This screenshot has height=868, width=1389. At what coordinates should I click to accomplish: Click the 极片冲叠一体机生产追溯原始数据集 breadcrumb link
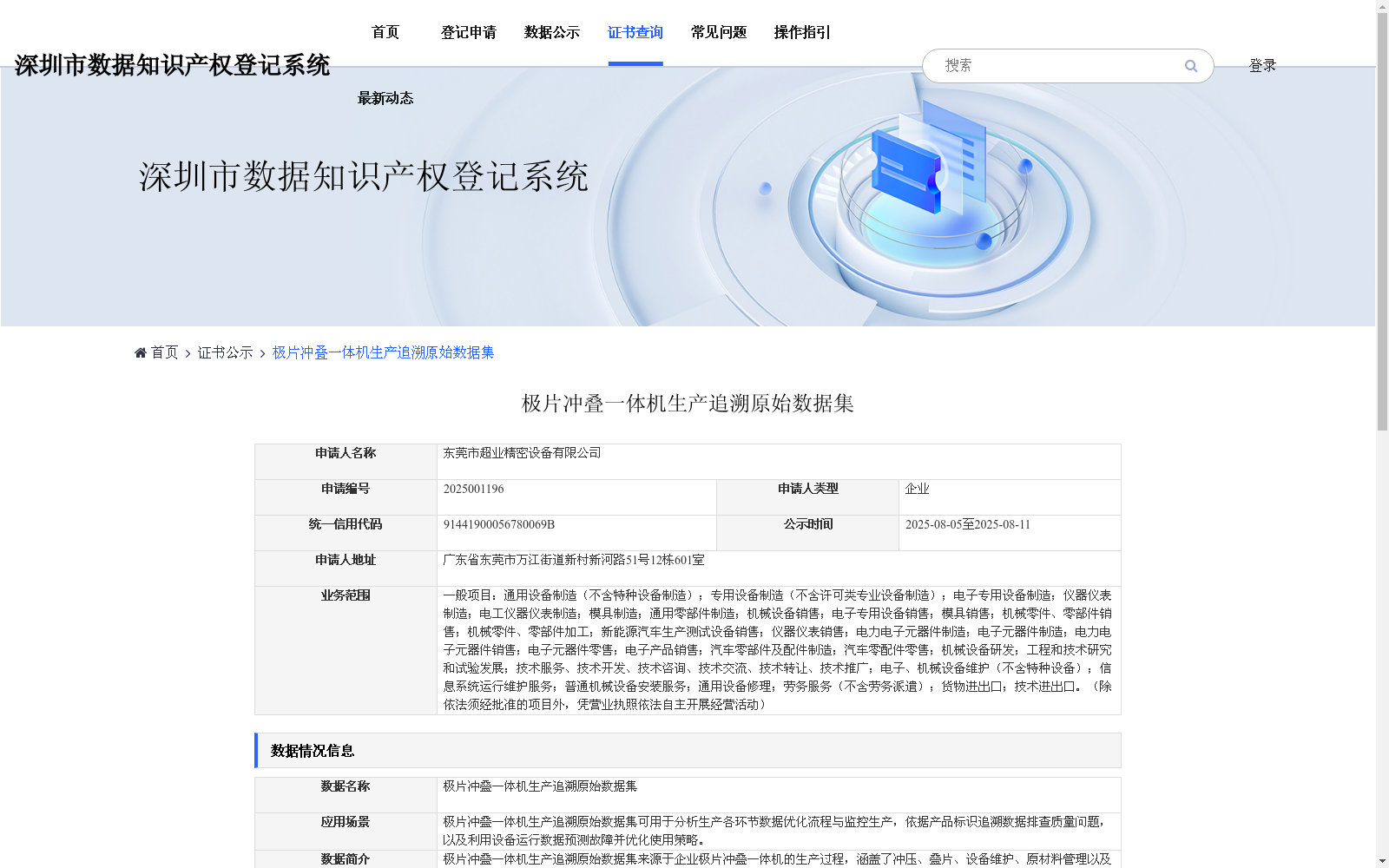[x=383, y=352]
